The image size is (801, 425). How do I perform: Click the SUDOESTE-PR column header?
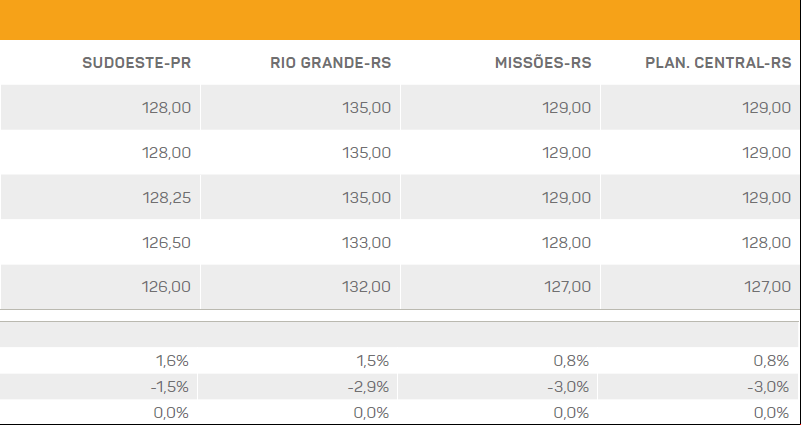[136, 63]
